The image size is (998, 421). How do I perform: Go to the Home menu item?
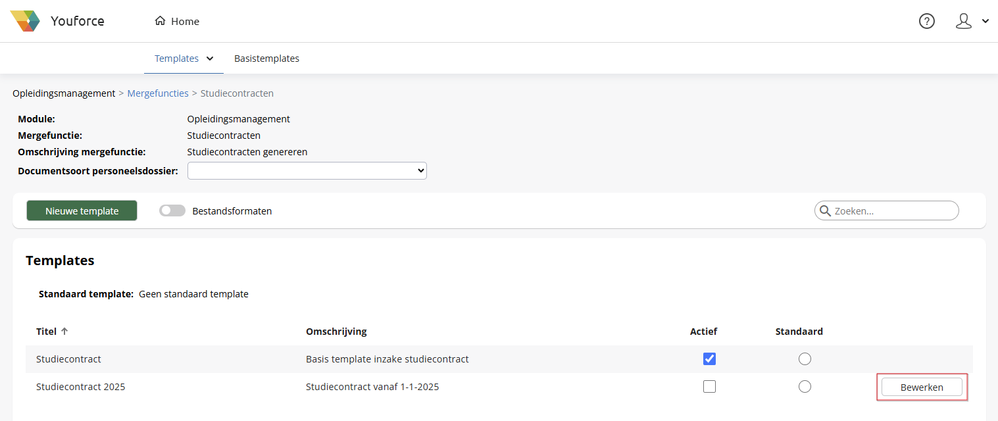click(185, 21)
